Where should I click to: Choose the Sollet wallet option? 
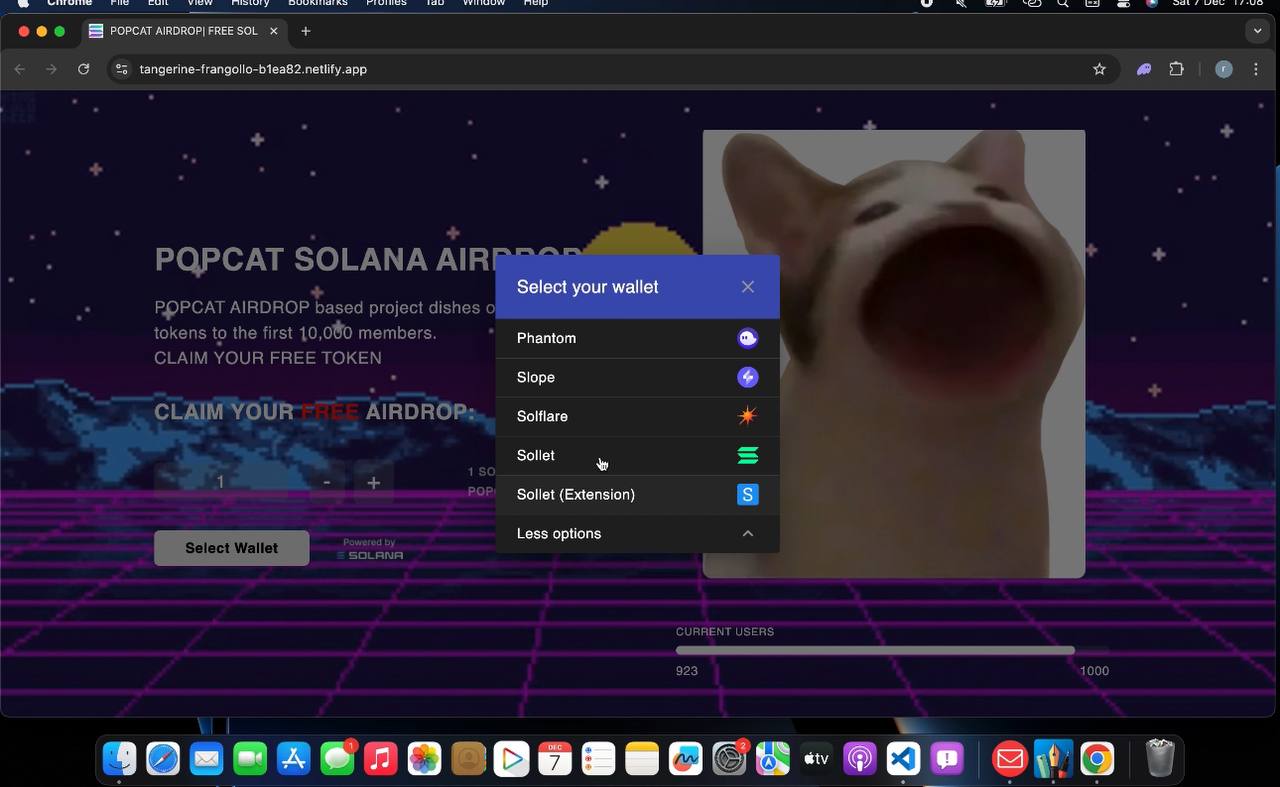638,455
